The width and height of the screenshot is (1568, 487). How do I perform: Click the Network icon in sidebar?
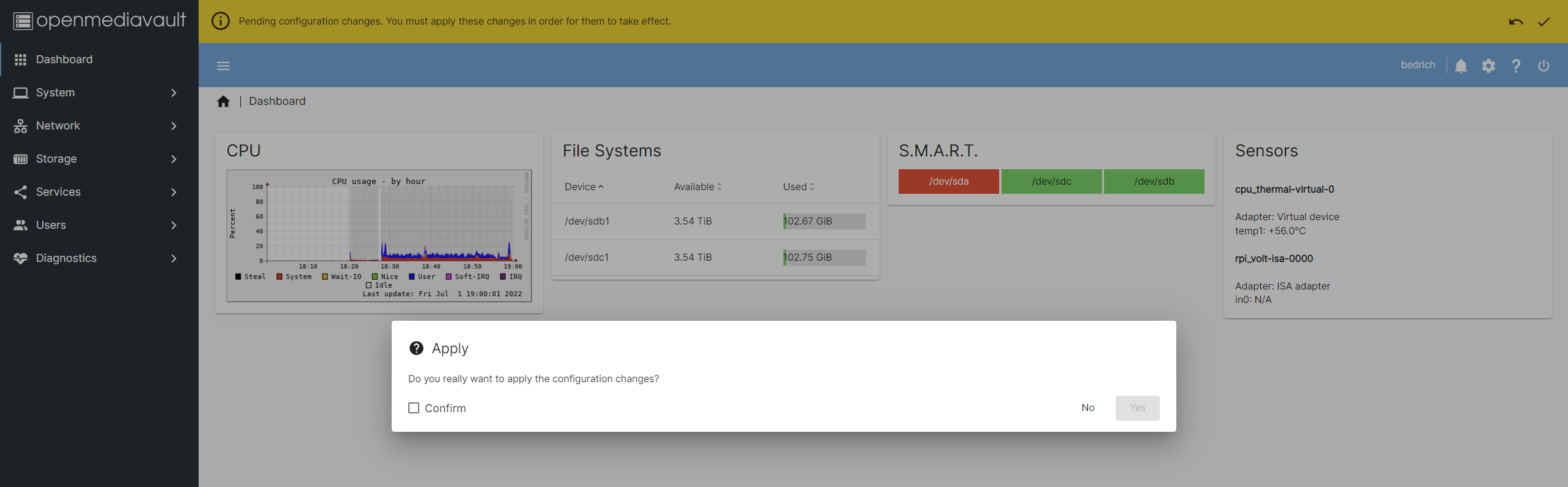click(21, 126)
